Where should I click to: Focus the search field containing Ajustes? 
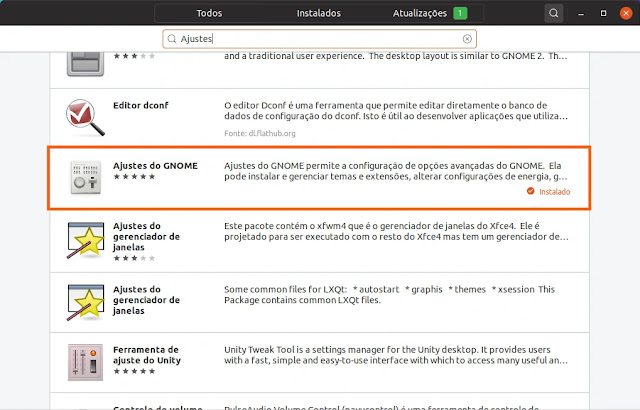[320, 39]
